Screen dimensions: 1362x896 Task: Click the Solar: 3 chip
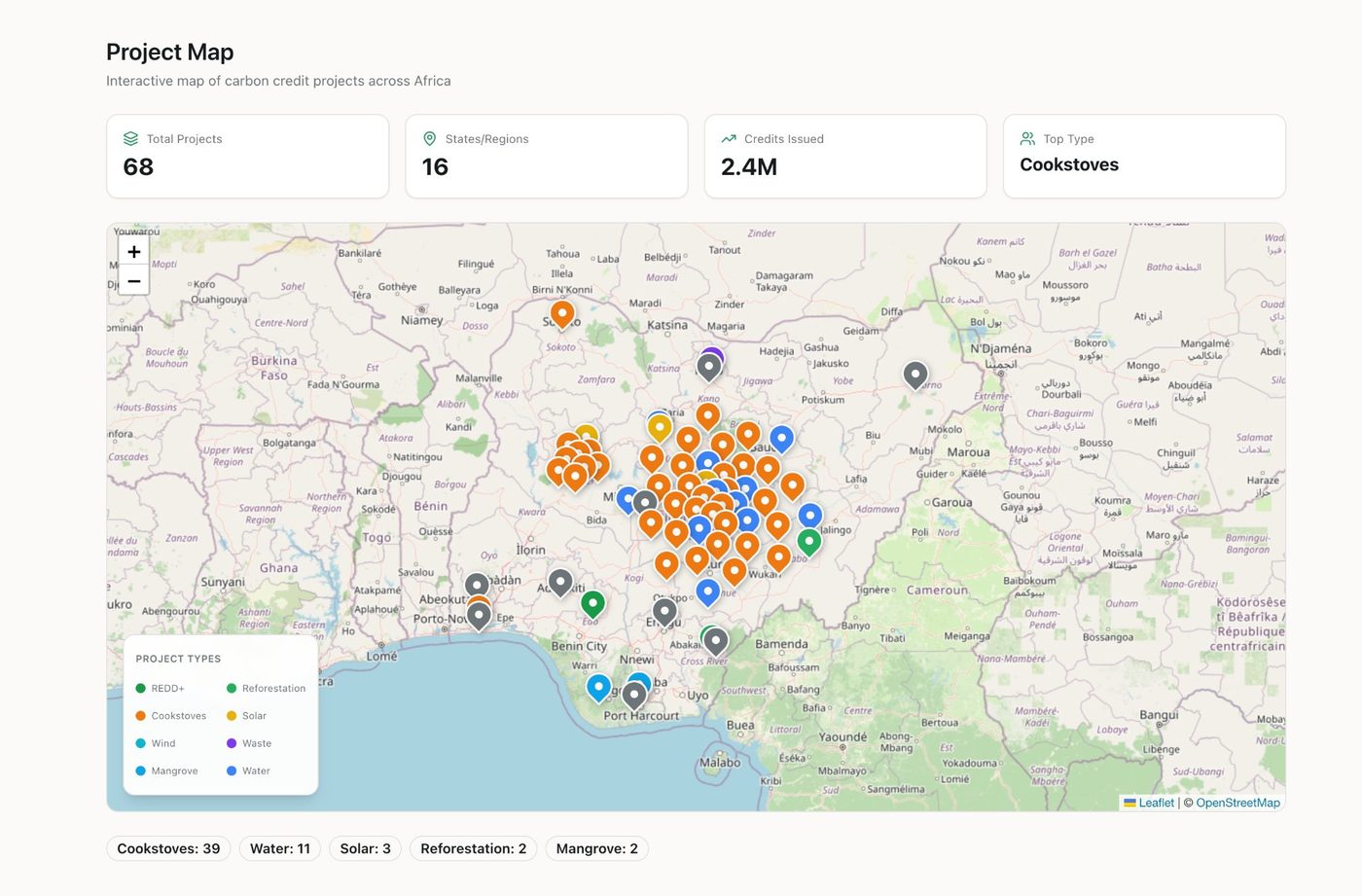point(366,849)
